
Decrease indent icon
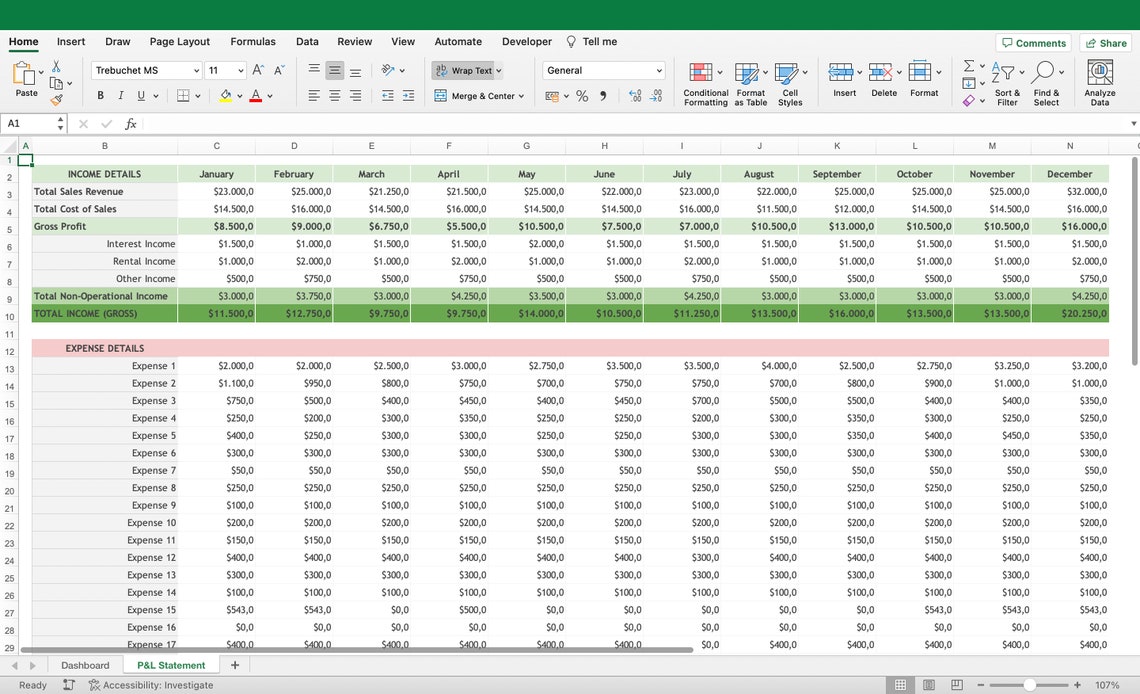pyautogui.click(x=388, y=95)
